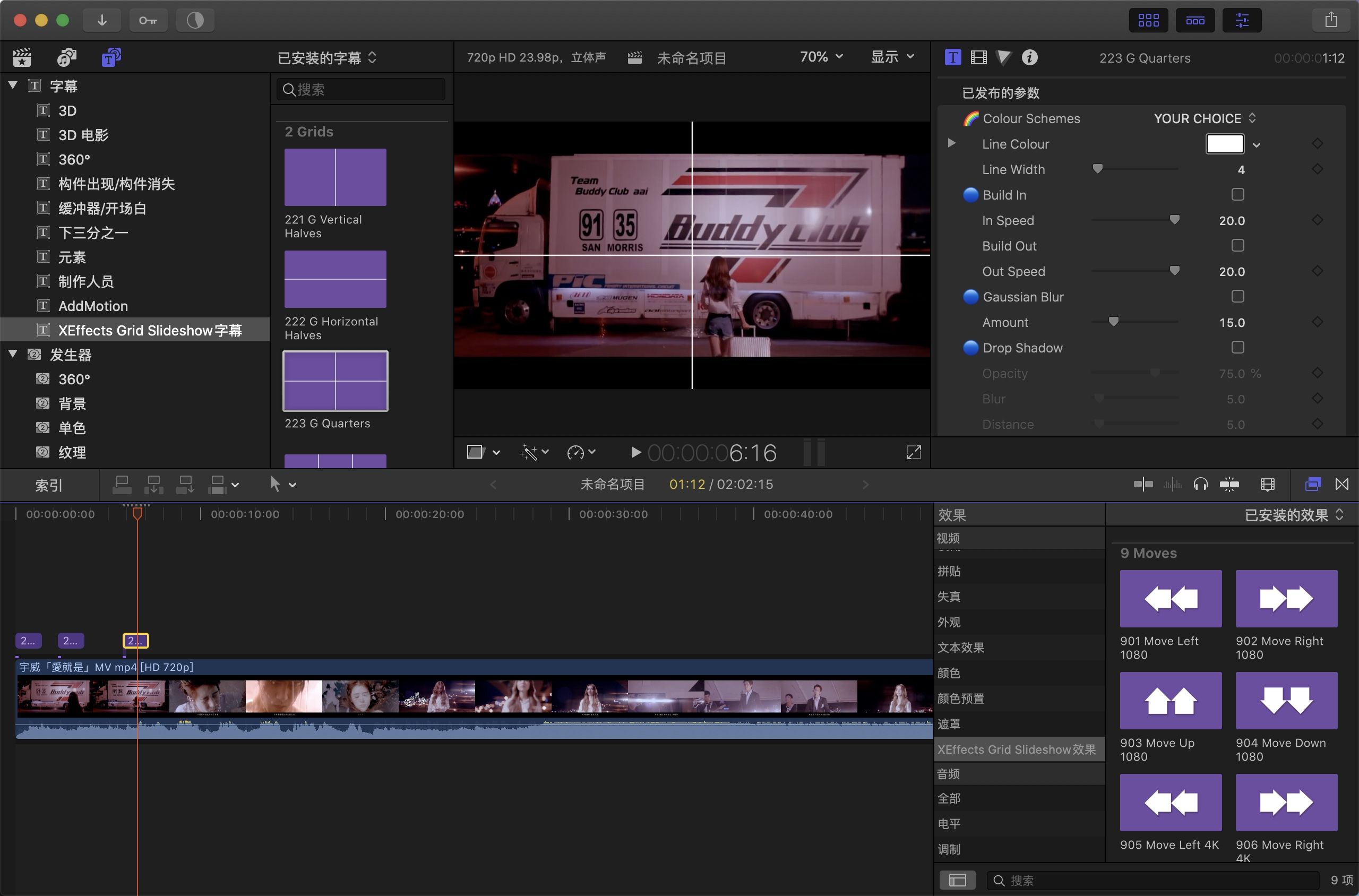The image size is (1359, 896).
Task: Select the 904 Move Down 1080 effect
Action: point(1286,701)
